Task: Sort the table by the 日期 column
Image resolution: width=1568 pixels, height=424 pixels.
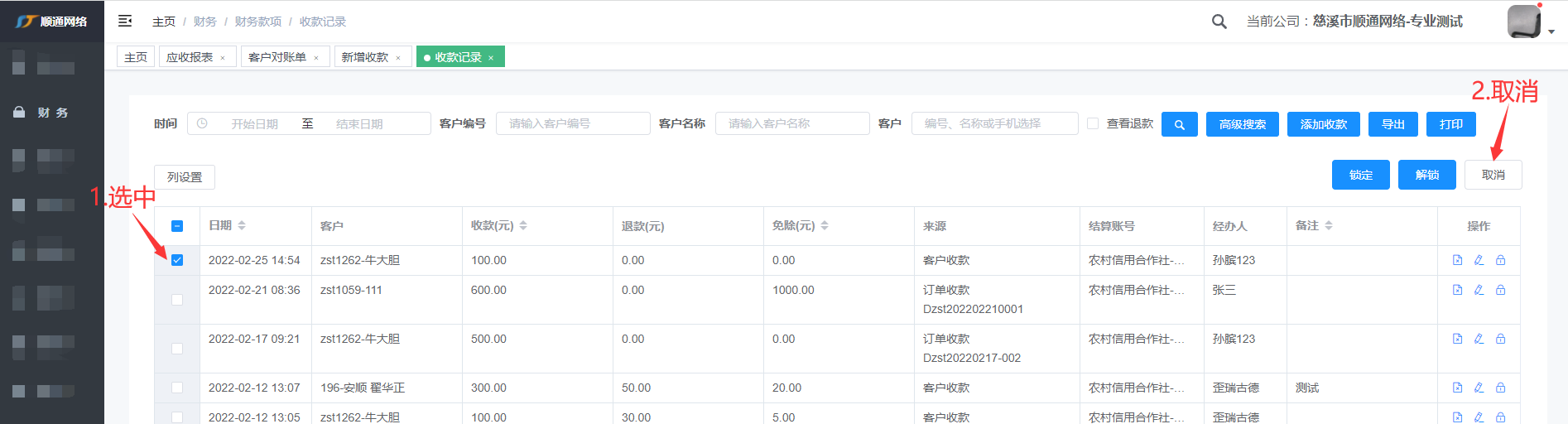Action: tap(241, 225)
